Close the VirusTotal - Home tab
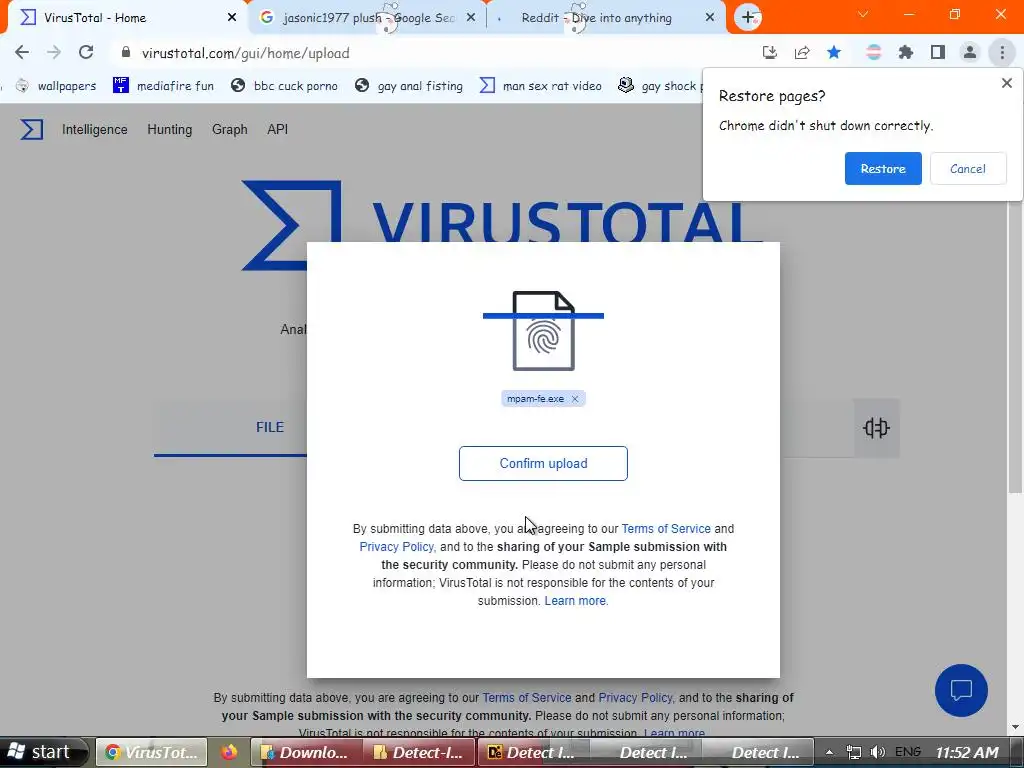 point(232,18)
